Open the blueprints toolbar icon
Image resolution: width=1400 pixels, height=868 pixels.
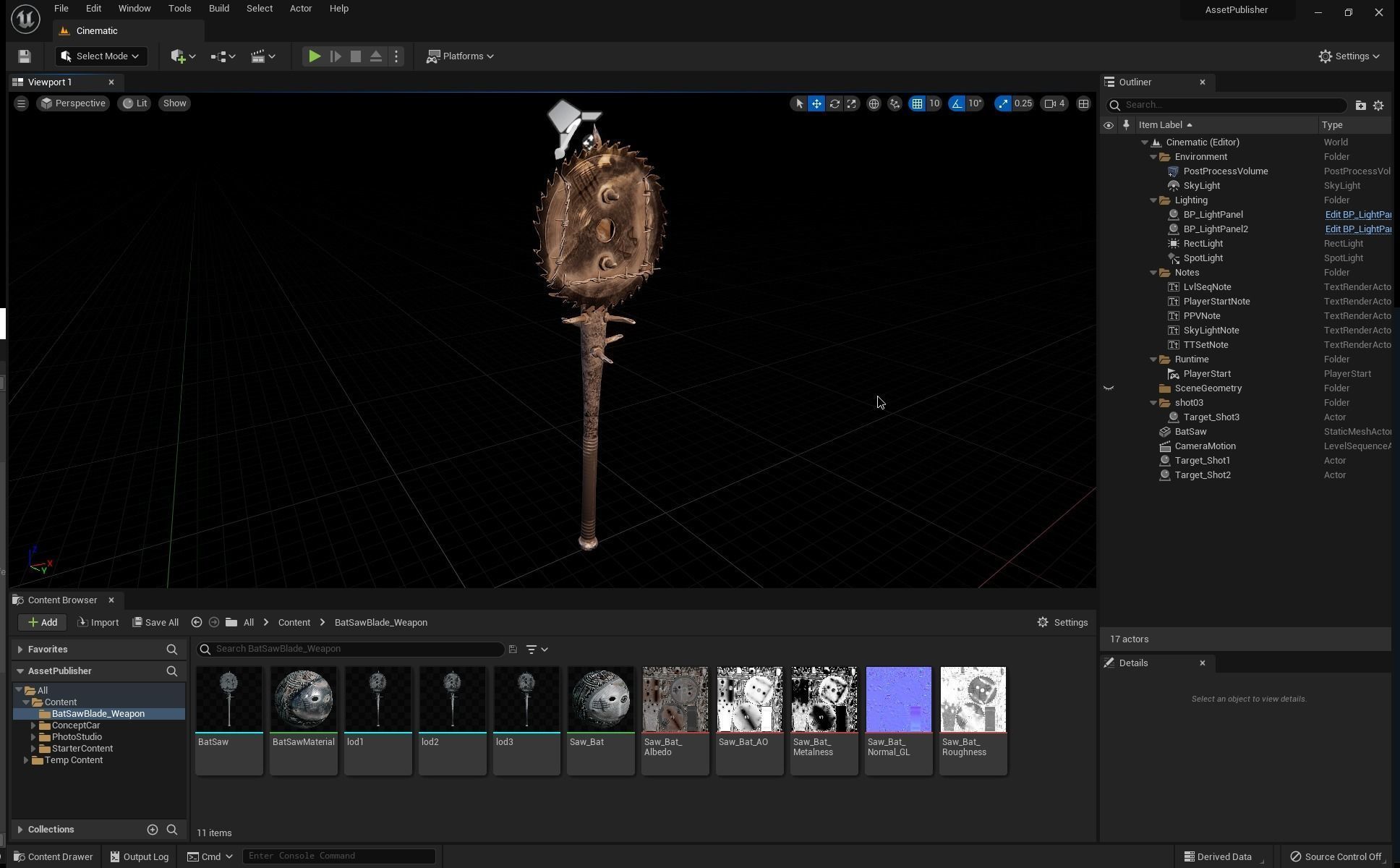pos(223,56)
